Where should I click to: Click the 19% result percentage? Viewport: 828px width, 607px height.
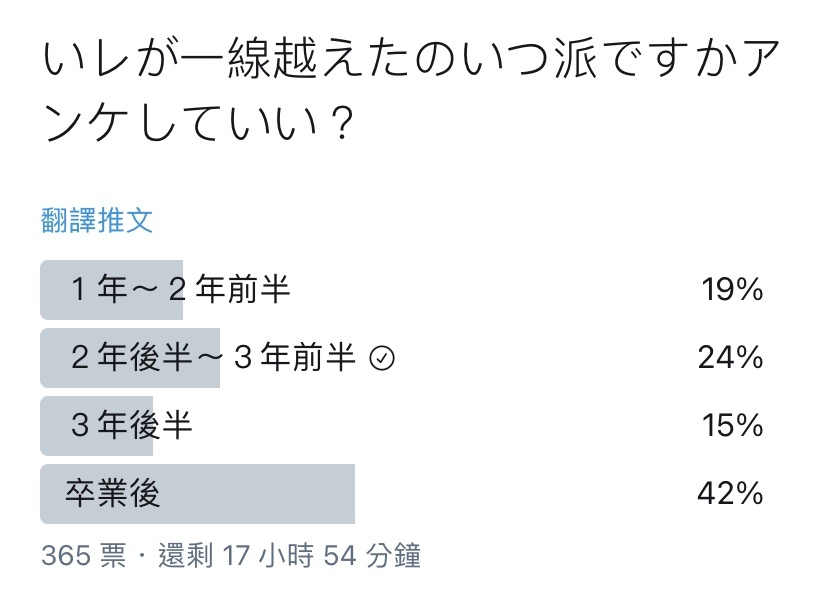732,290
